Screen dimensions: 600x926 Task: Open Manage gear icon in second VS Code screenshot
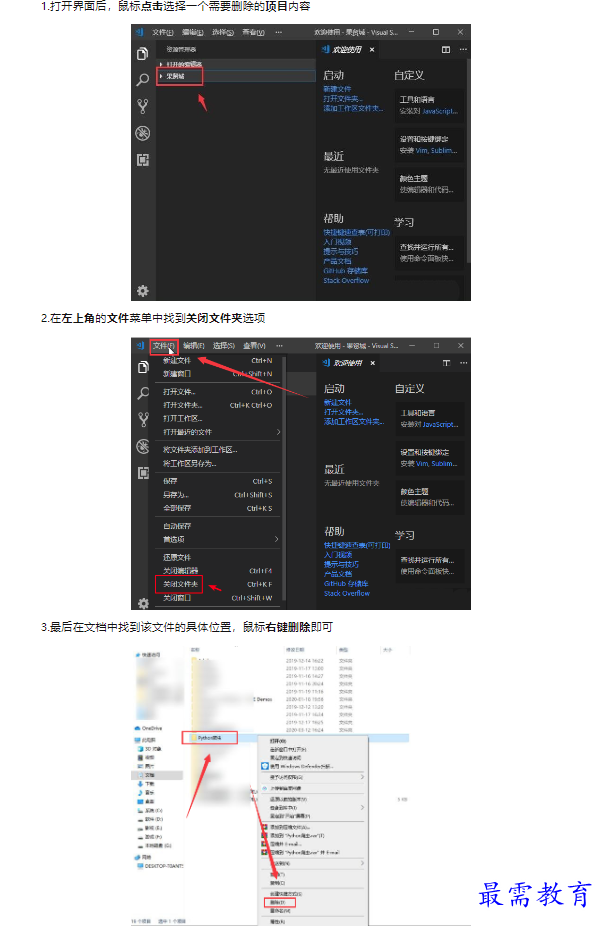pyautogui.click(x=143, y=604)
